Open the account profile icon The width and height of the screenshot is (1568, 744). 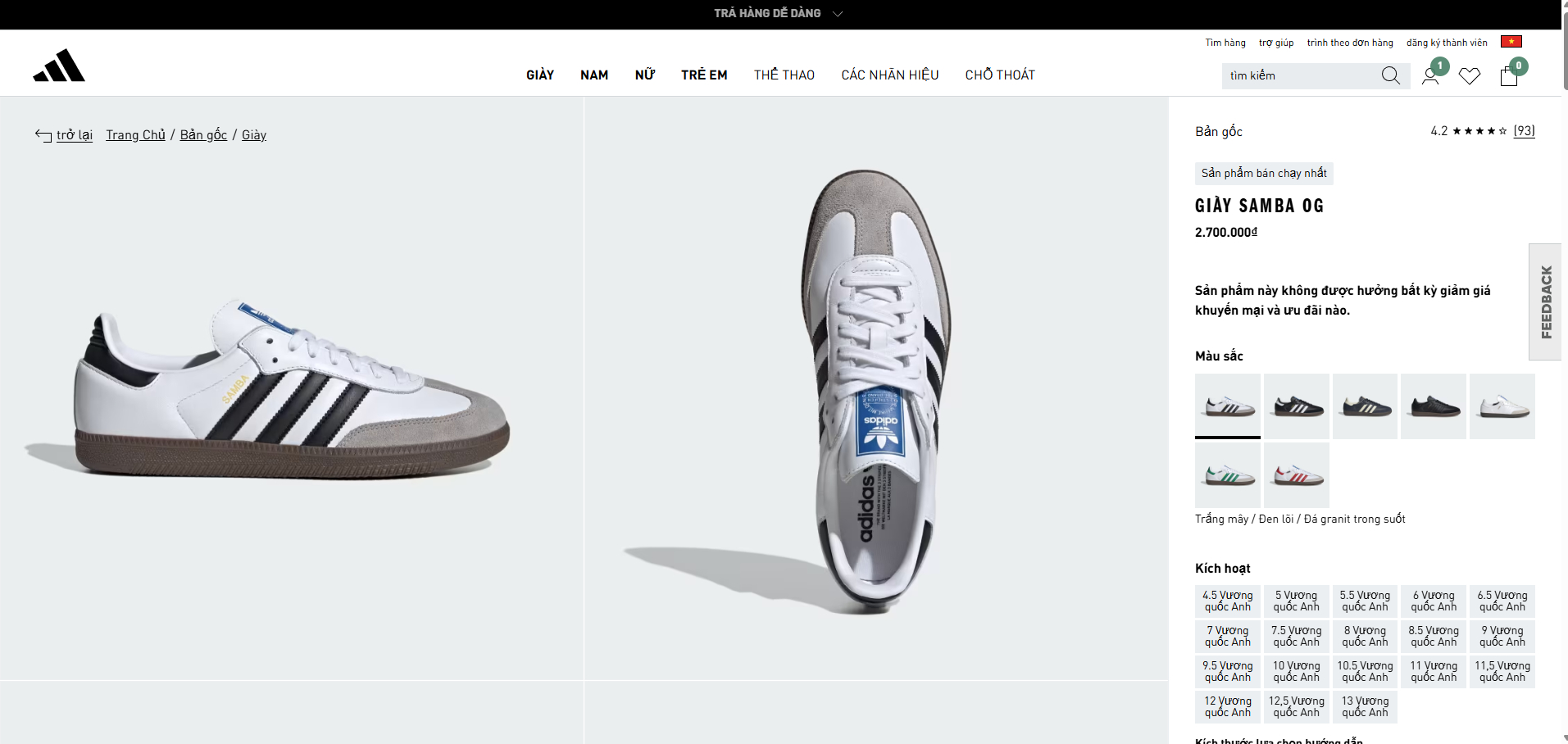pyautogui.click(x=1430, y=76)
